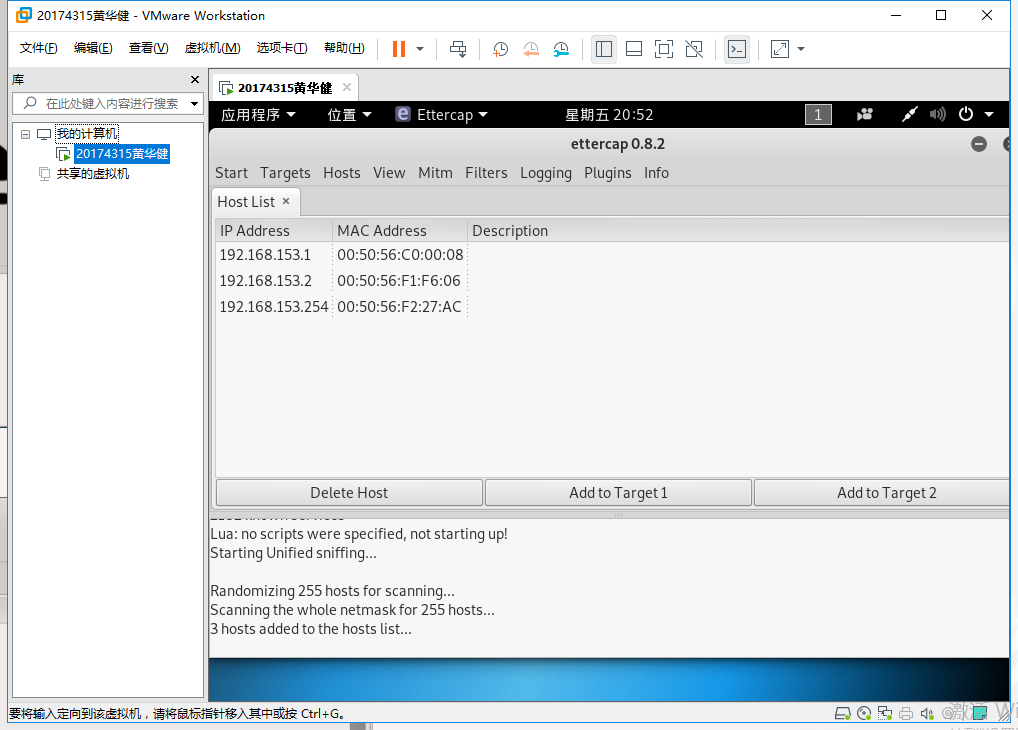Revert the VM to its previous snapshot

coord(530,49)
